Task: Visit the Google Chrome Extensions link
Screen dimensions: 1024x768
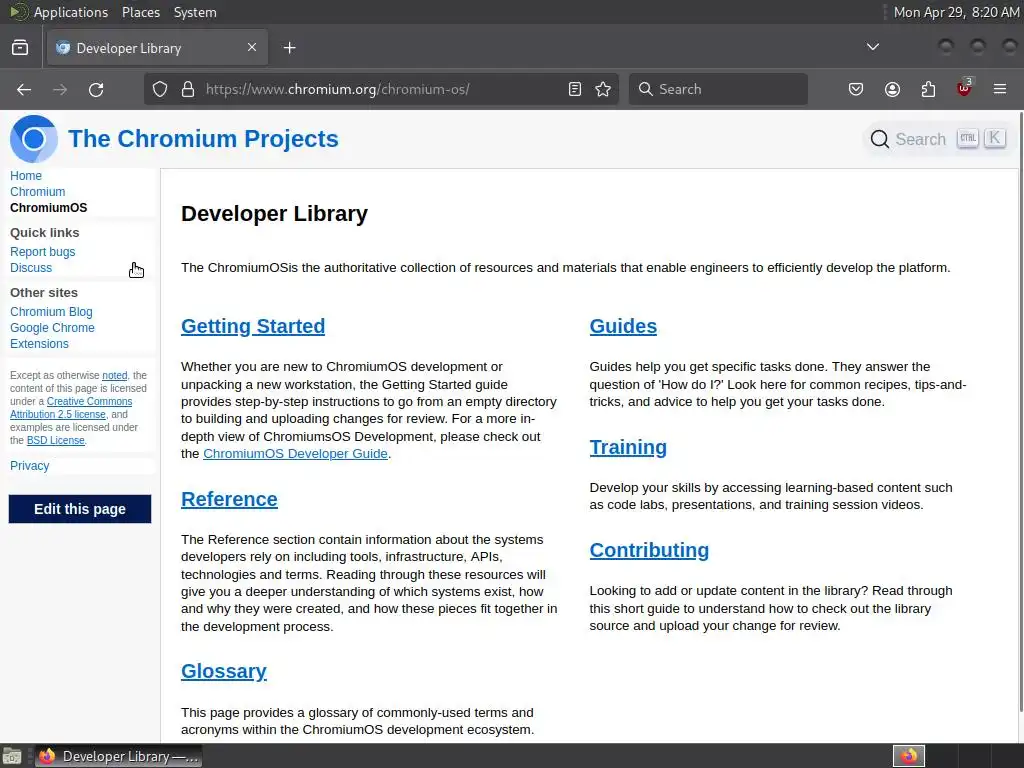Action: pos(52,336)
